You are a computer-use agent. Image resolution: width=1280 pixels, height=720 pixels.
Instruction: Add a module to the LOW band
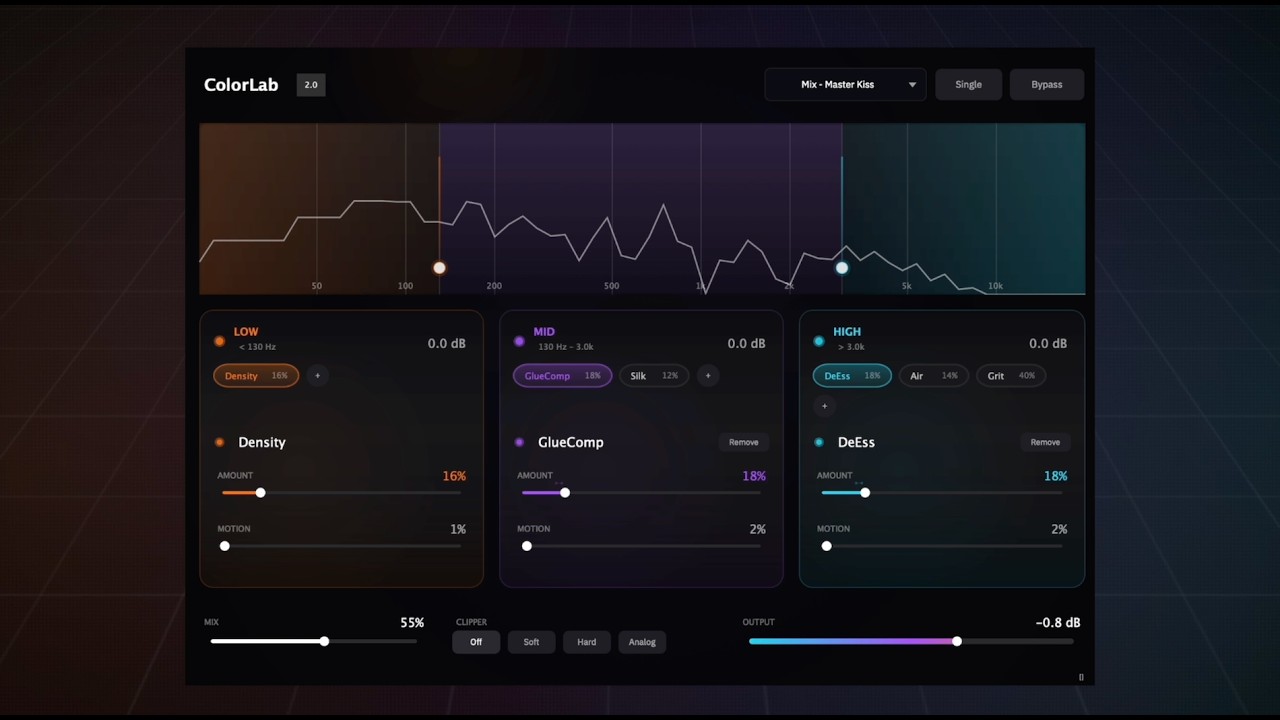[318, 376]
